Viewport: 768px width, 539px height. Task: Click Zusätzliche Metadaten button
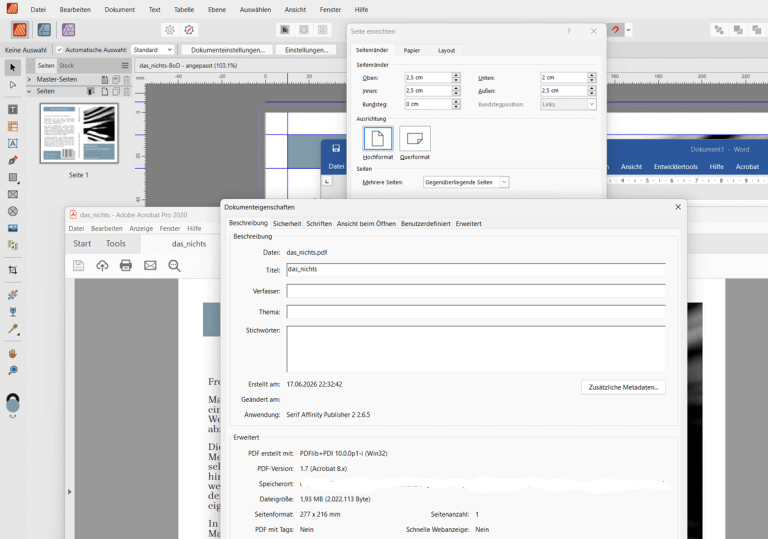623,387
